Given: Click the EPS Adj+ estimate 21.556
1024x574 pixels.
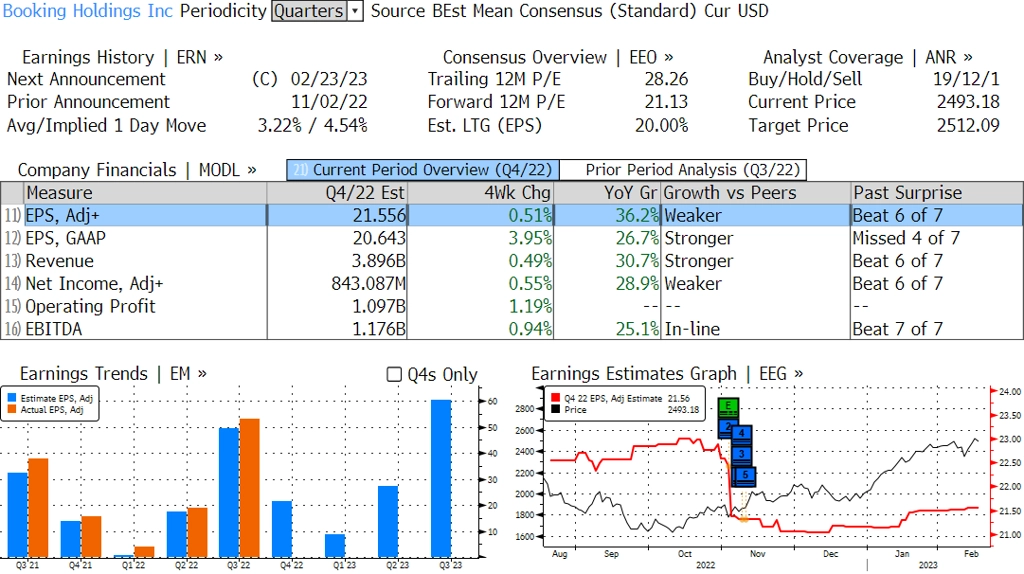Looking at the screenshot, I should point(379,215).
